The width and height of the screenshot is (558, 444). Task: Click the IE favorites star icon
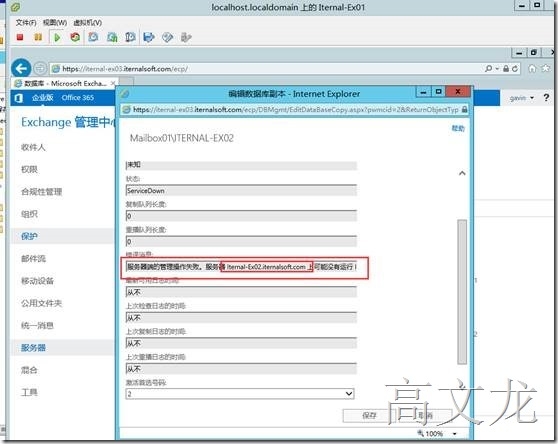coord(546,68)
